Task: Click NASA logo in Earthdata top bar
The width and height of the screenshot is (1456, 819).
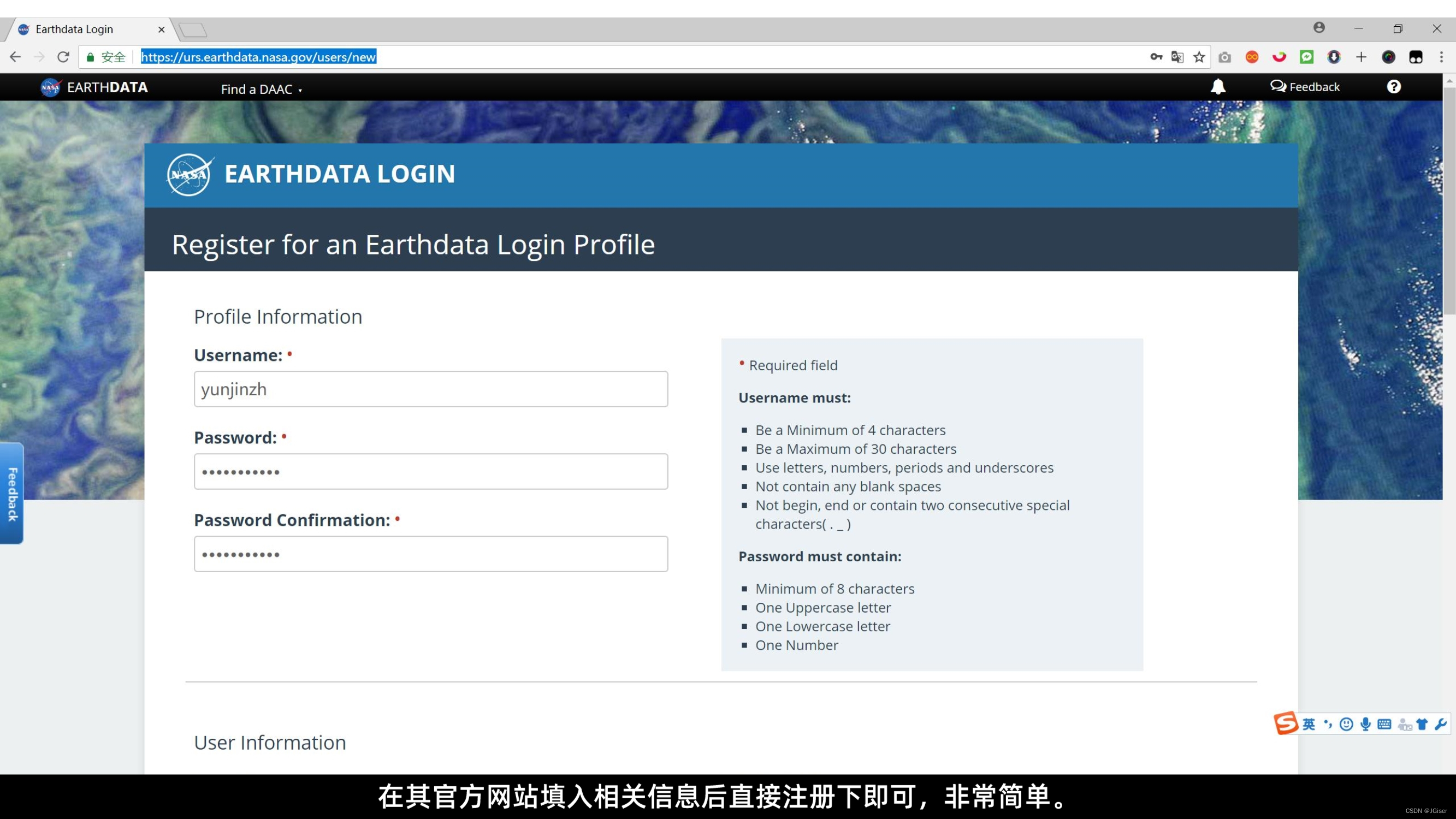Action: 50,87
